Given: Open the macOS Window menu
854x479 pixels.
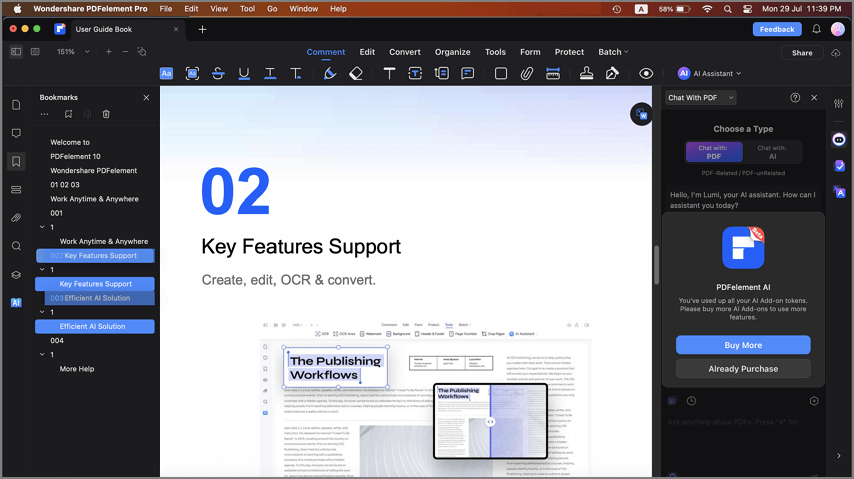Looking at the screenshot, I should coord(303,9).
